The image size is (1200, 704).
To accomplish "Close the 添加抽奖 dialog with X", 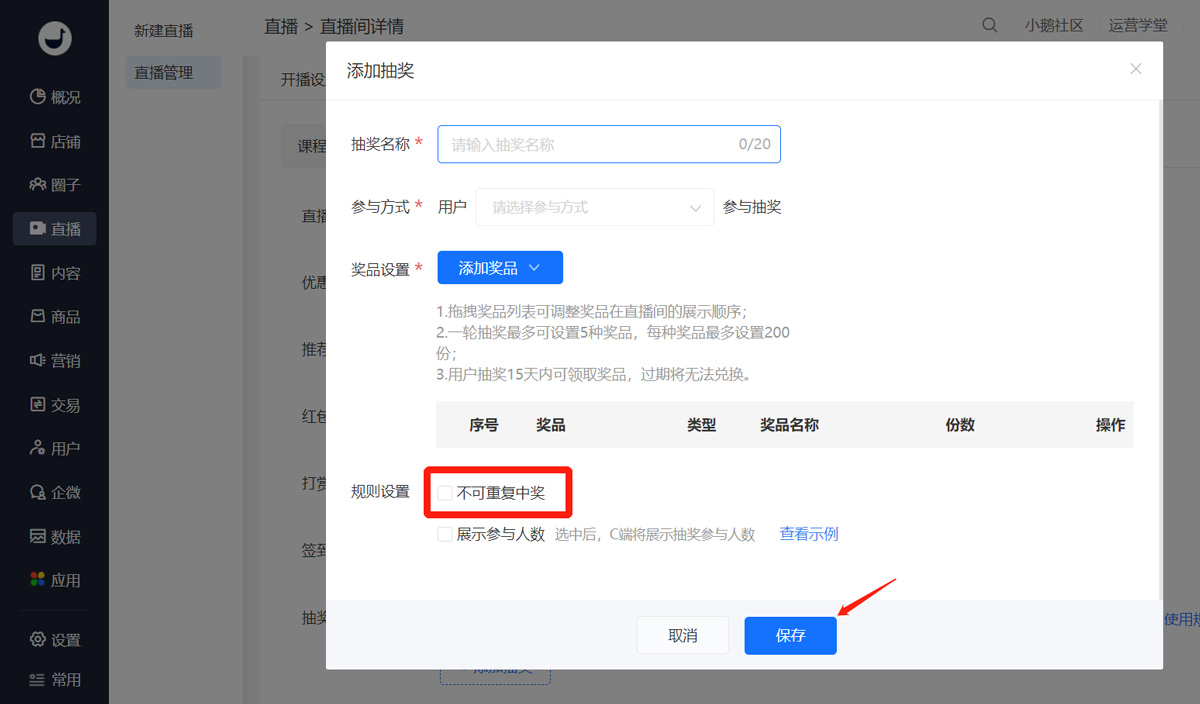I will point(1135,69).
